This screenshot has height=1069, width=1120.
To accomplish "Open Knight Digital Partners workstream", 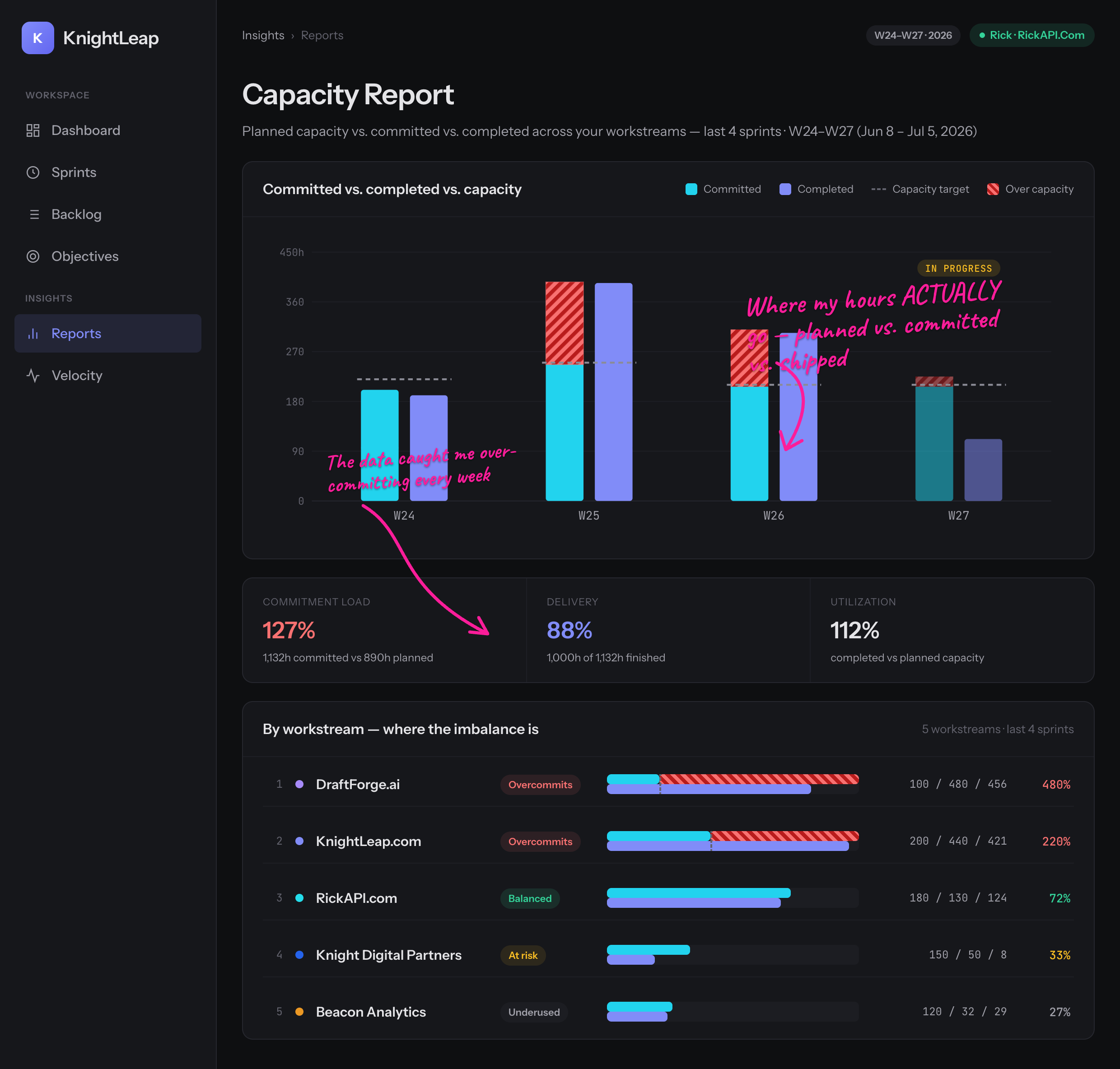I will (x=668, y=955).
